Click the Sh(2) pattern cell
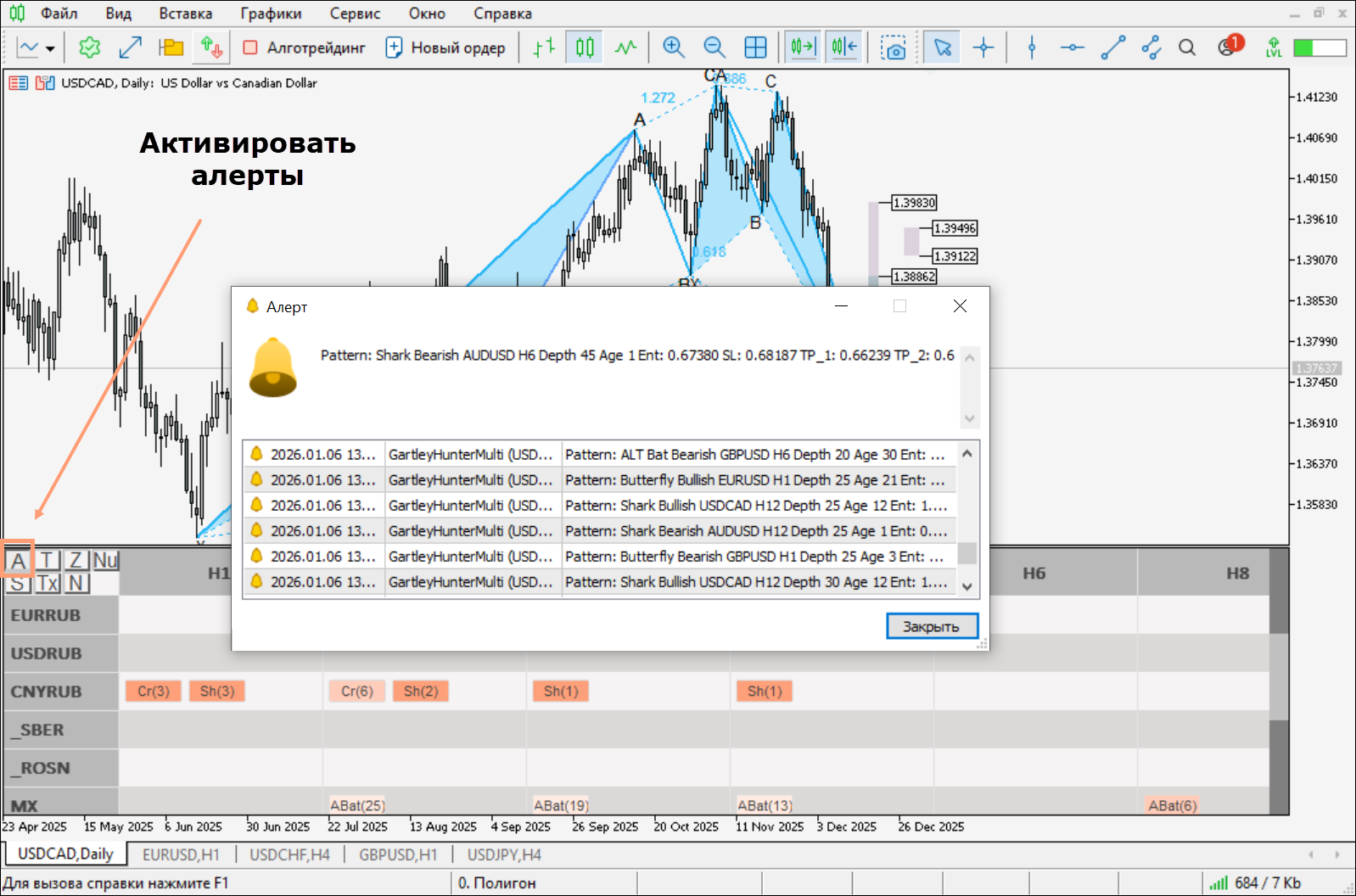1356x896 pixels. click(x=421, y=692)
